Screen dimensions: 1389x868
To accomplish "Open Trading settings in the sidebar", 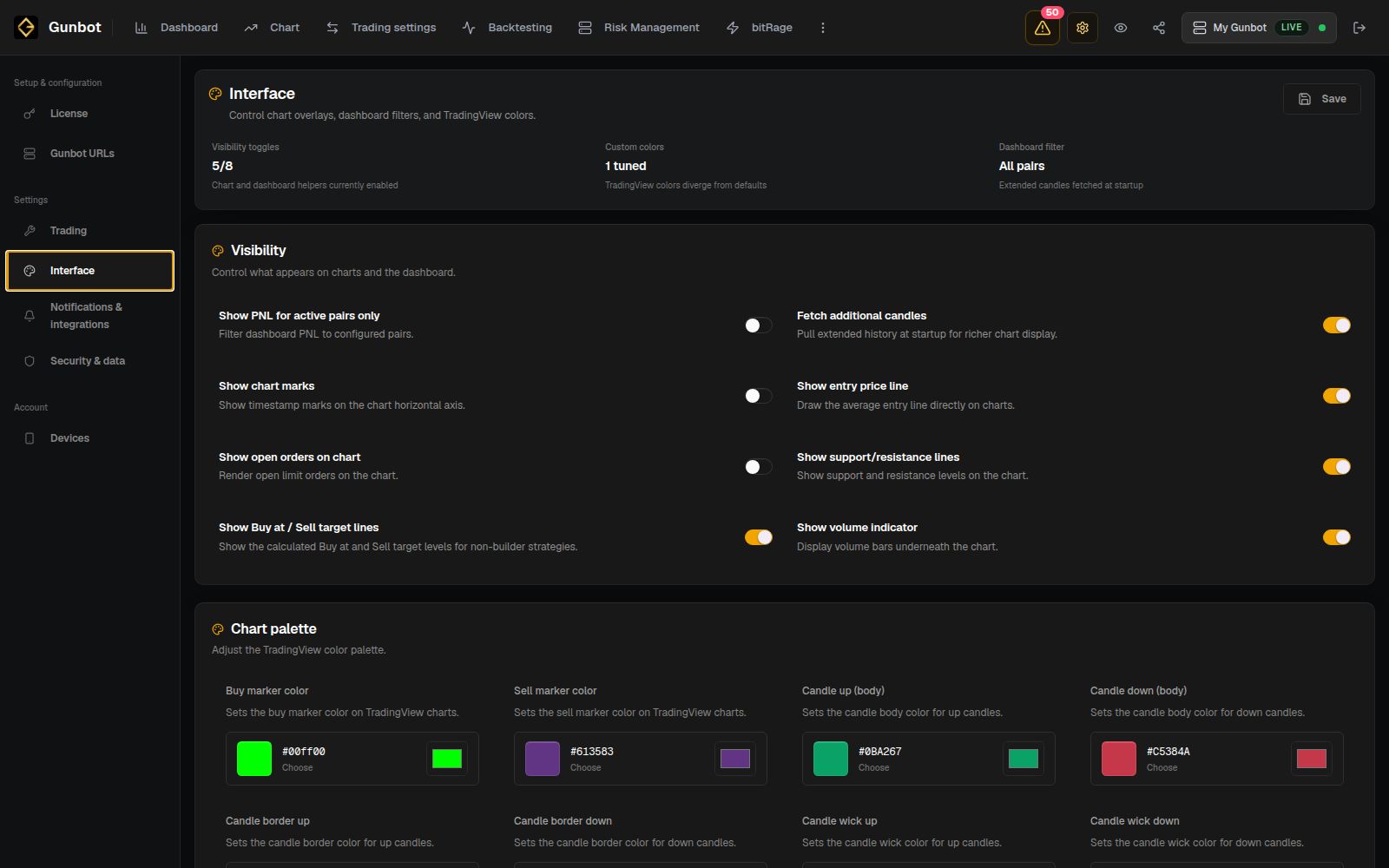I will click(90, 231).
